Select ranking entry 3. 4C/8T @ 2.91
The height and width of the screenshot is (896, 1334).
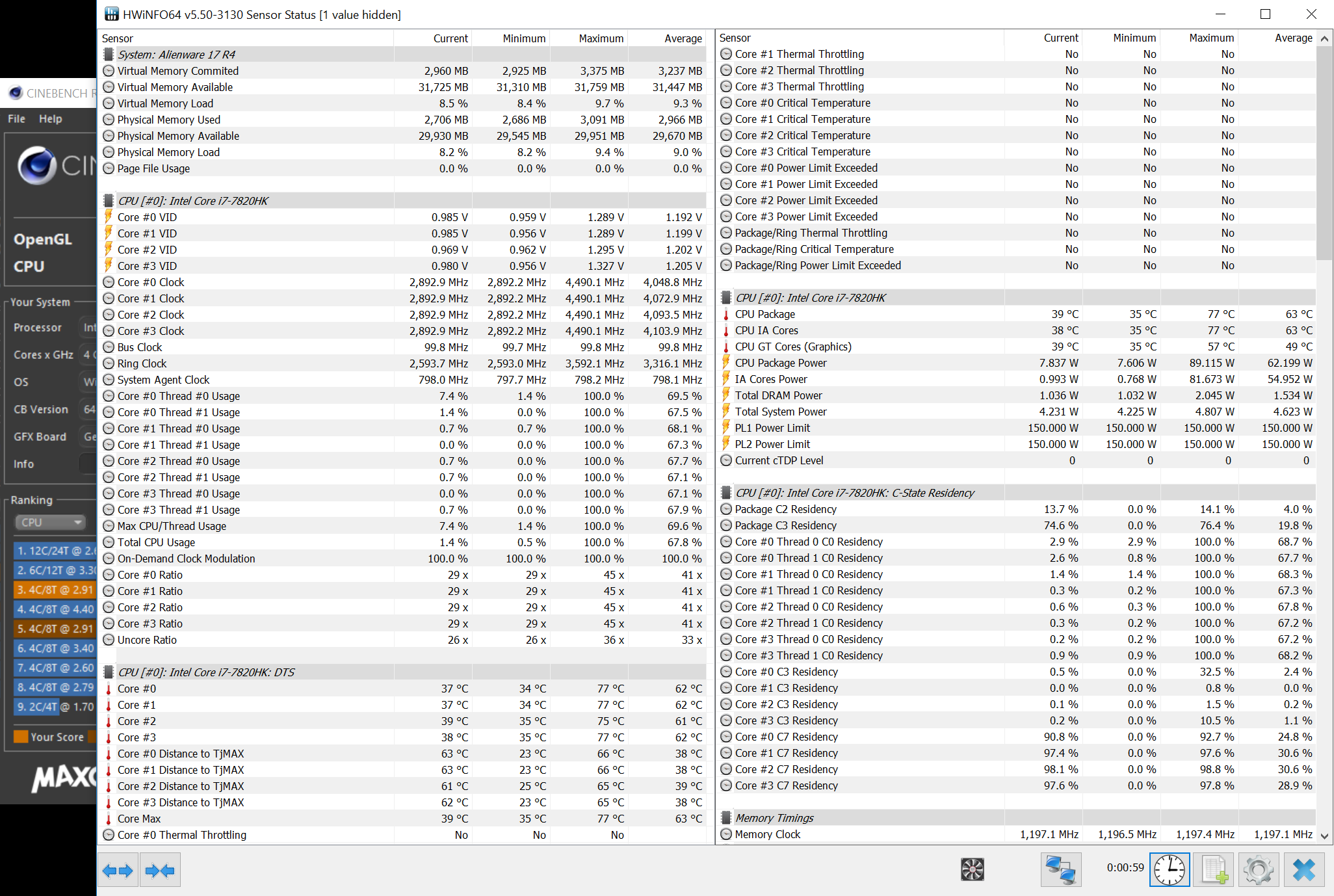(55, 590)
